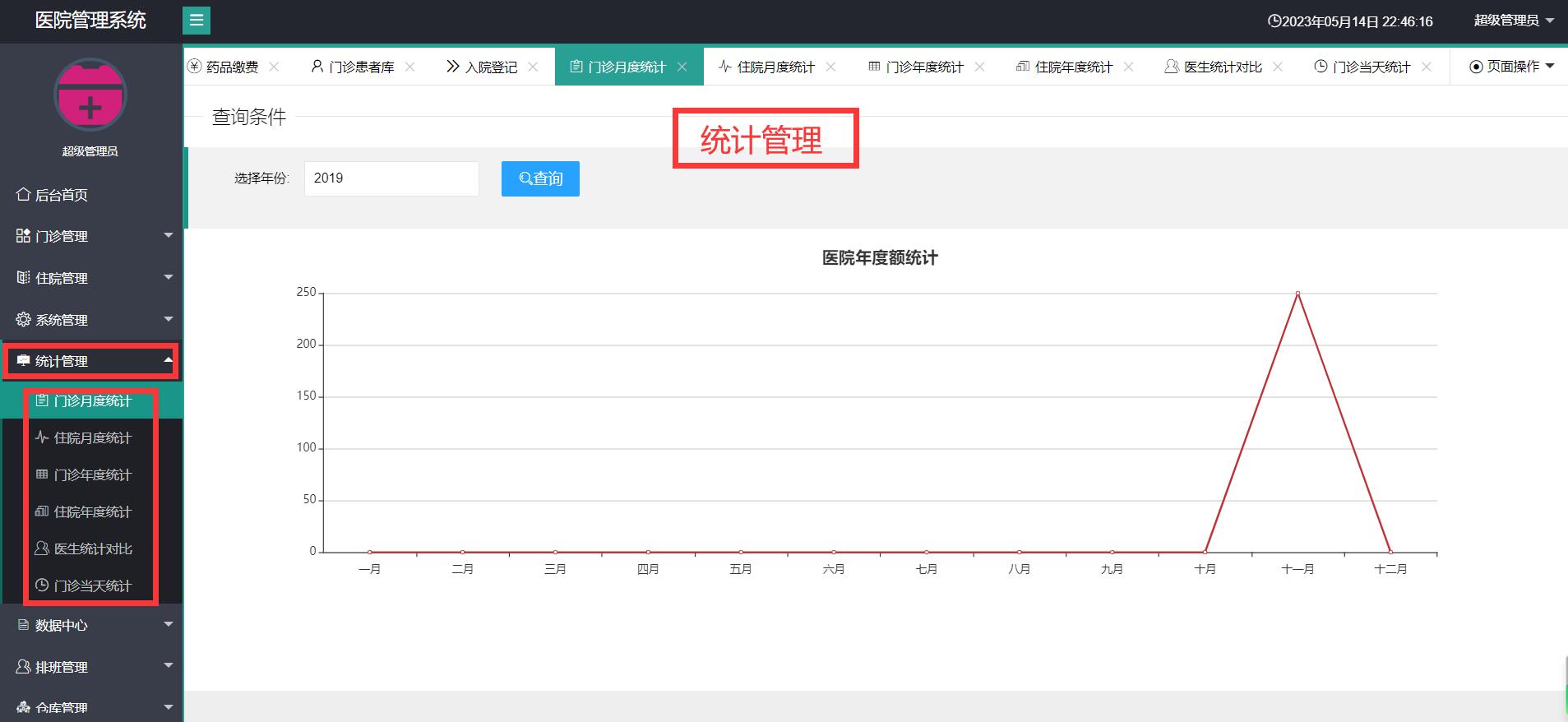
Task: Click the hospital avatar logo
Action: click(90, 95)
